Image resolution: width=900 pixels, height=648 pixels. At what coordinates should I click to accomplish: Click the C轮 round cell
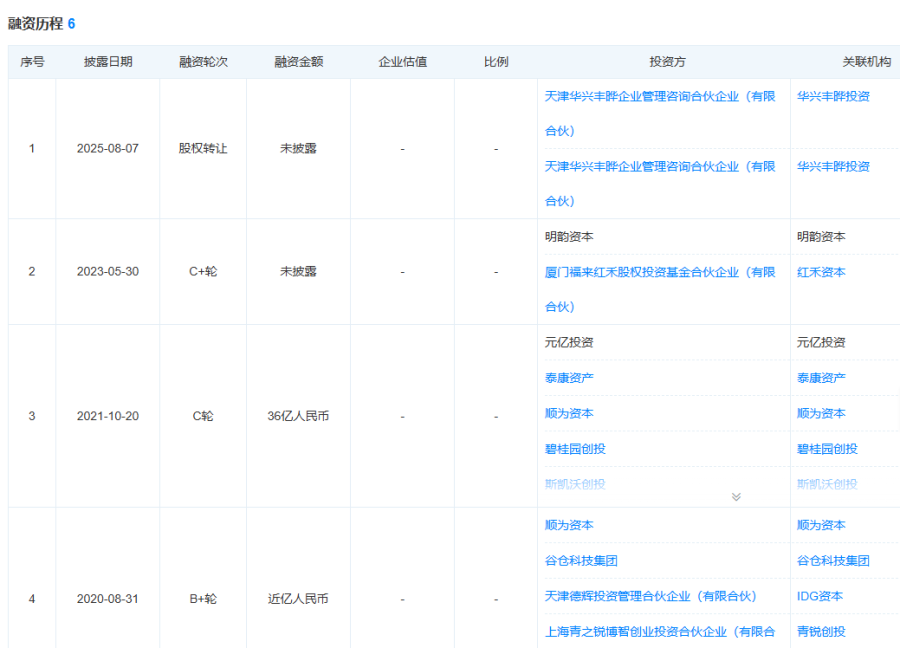[x=203, y=416]
